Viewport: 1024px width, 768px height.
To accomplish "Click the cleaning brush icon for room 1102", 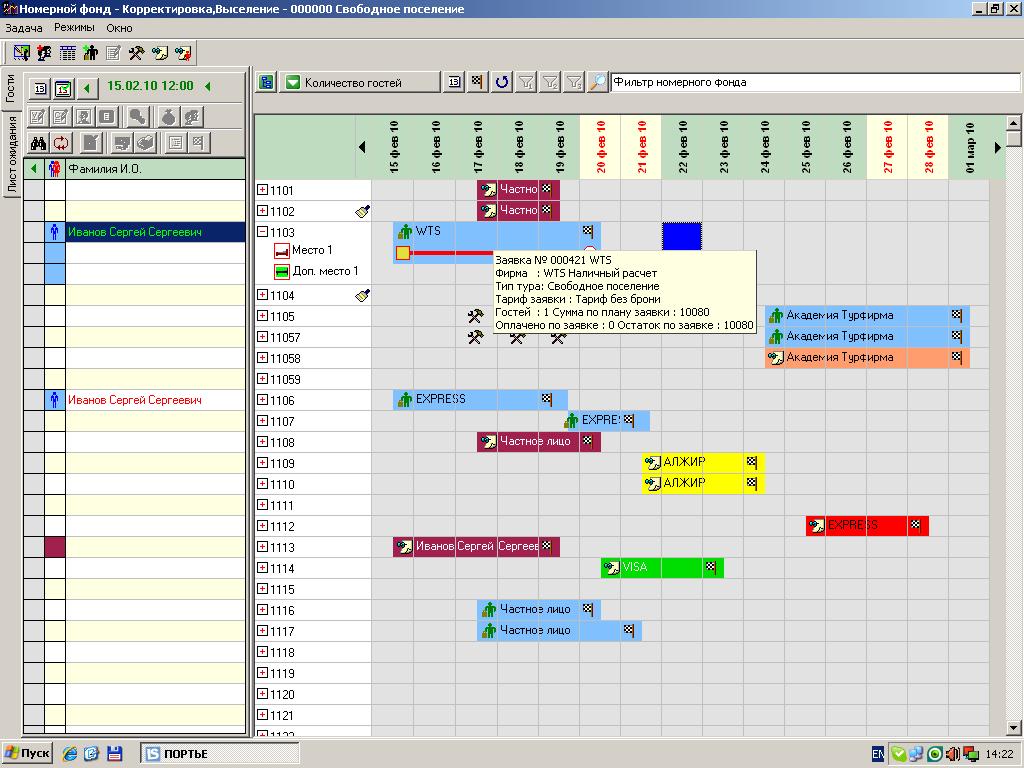I will point(362,211).
